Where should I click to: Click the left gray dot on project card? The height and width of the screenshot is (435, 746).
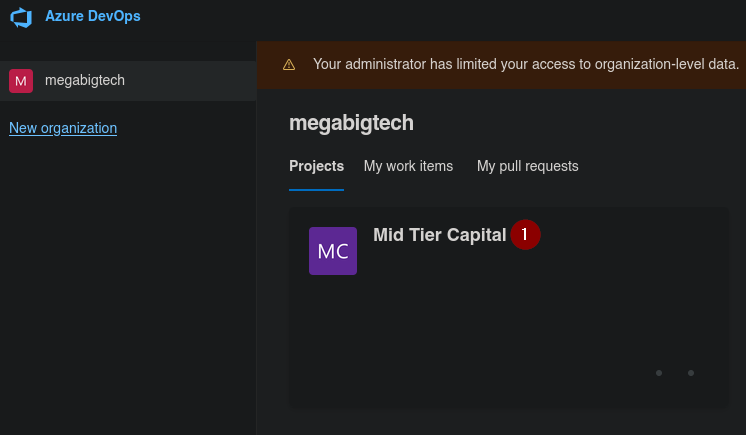(659, 373)
